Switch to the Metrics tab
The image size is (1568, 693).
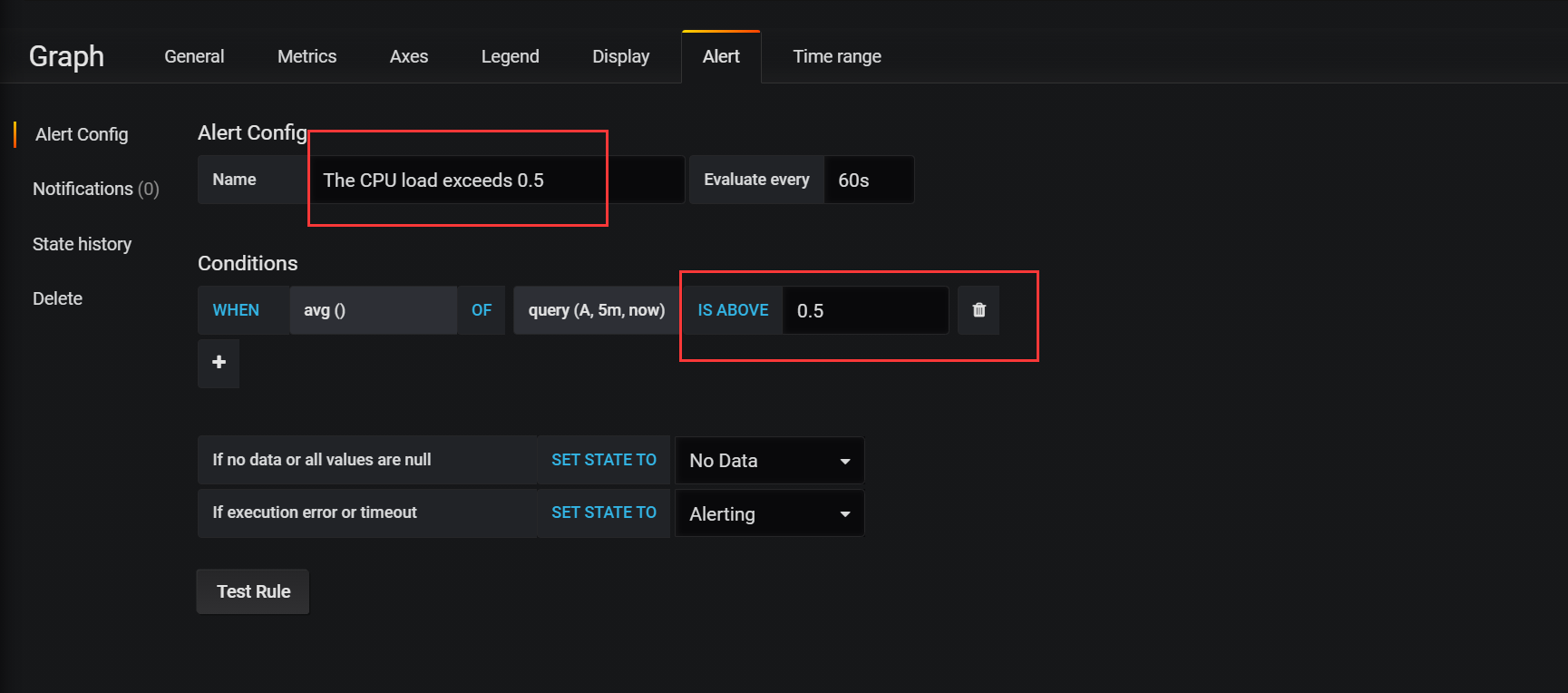coord(307,56)
